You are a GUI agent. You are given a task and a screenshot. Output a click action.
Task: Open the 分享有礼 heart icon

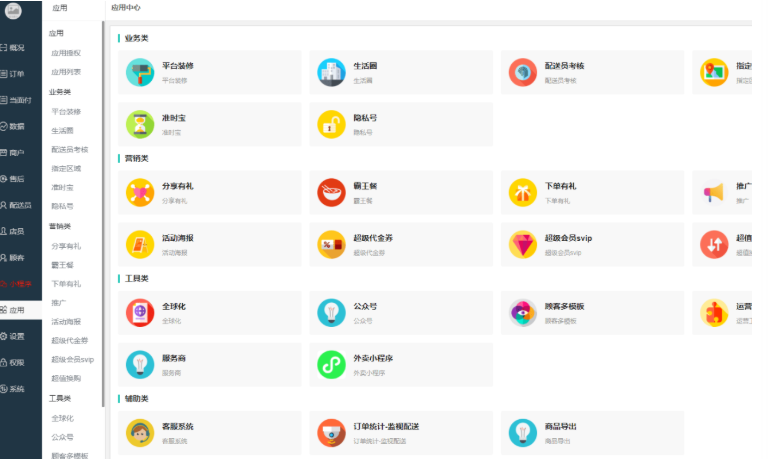pyautogui.click(x=140, y=192)
